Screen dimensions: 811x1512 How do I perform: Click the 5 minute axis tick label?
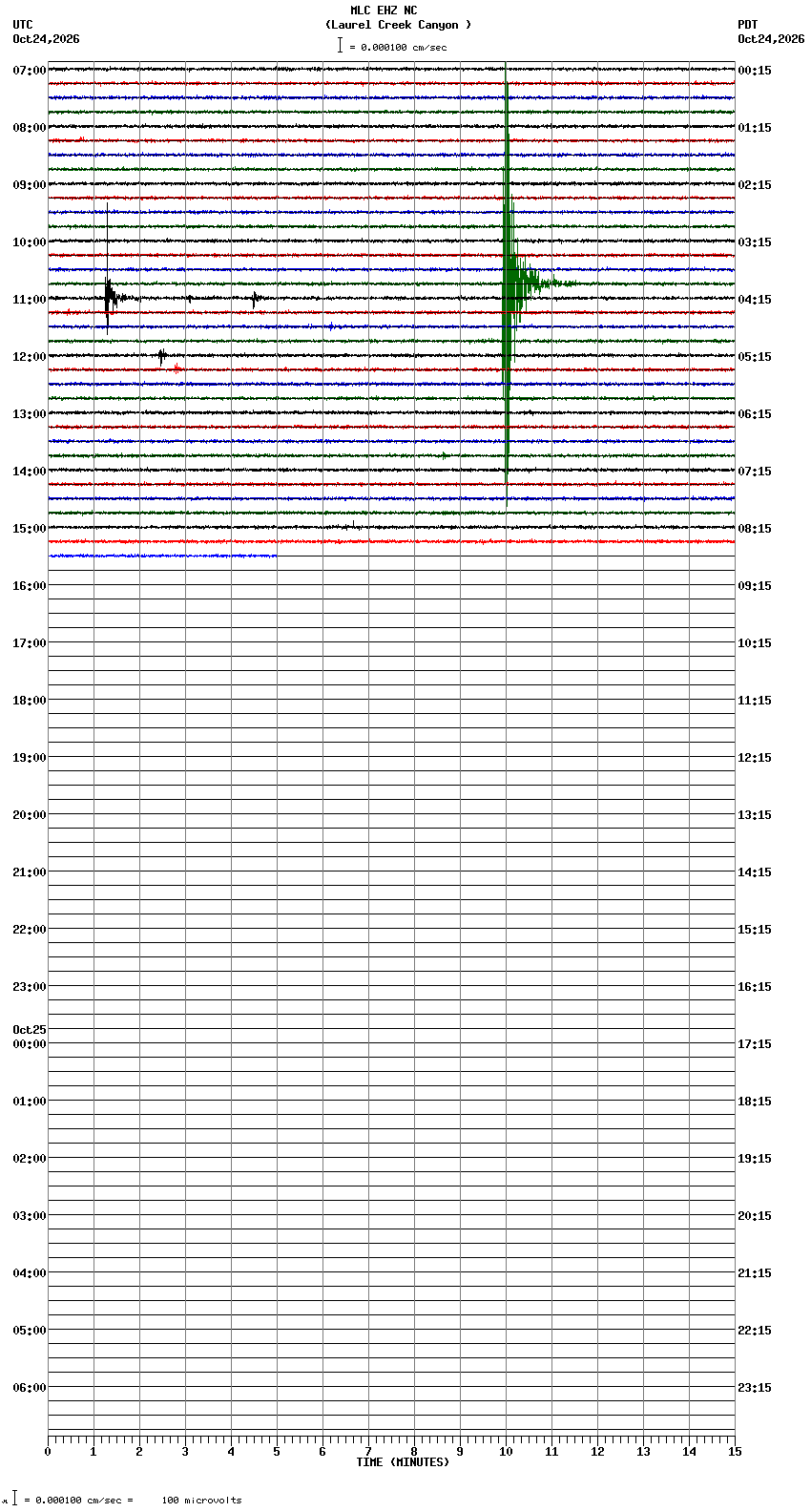pyautogui.click(x=277, y=1452)
